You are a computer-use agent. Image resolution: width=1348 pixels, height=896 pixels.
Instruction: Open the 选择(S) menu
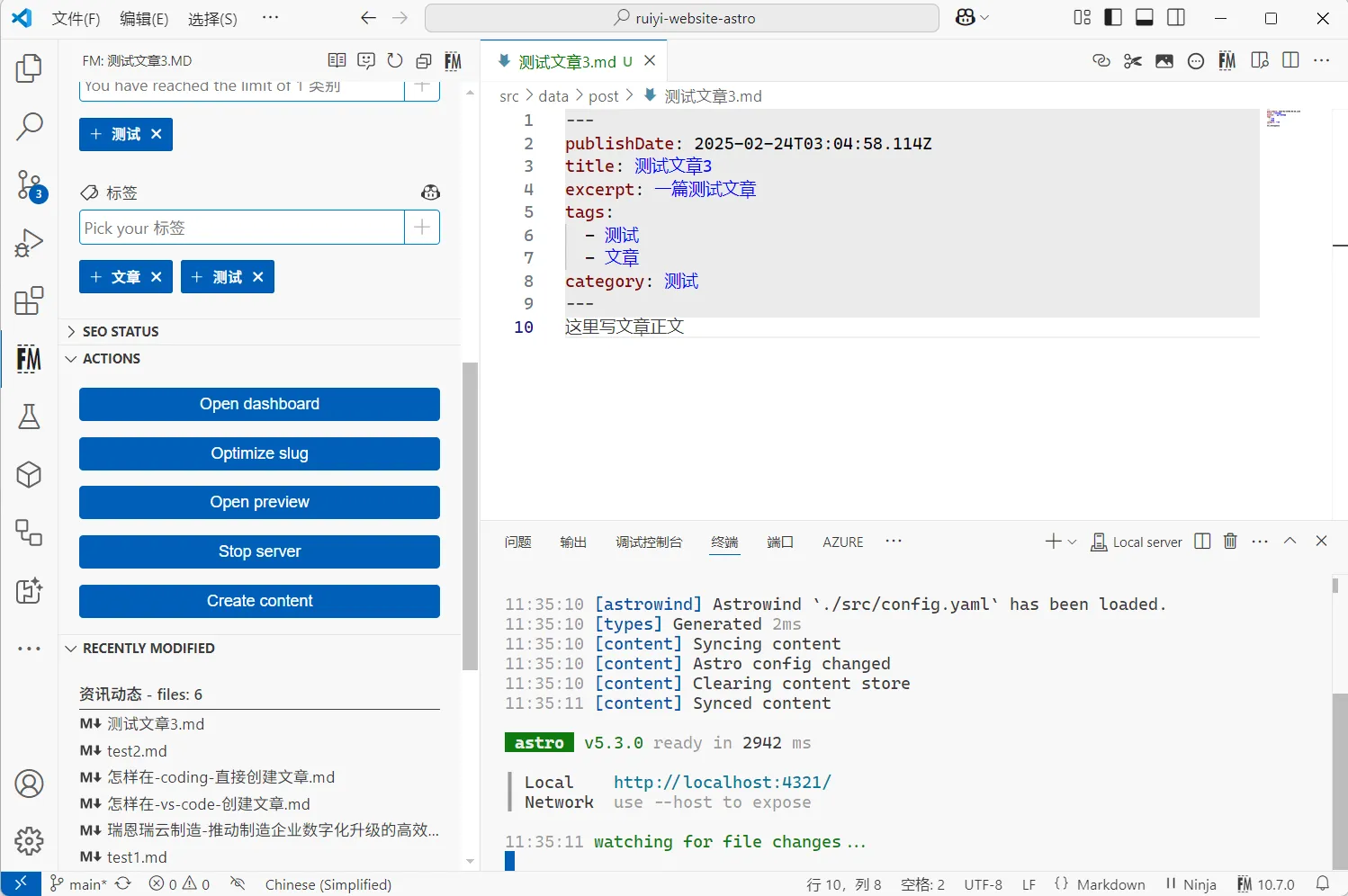pyautogui.click(x=212, y=19)
